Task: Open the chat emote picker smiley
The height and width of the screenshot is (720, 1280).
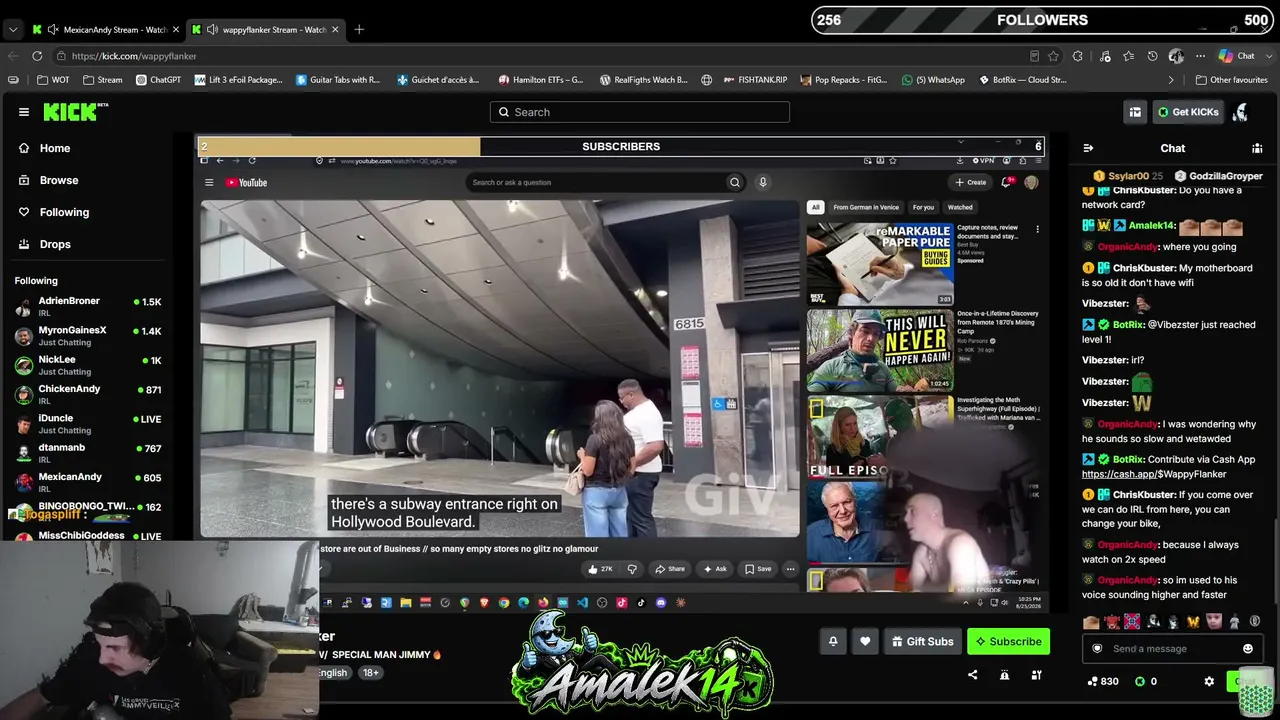Action: (1248, 649)
